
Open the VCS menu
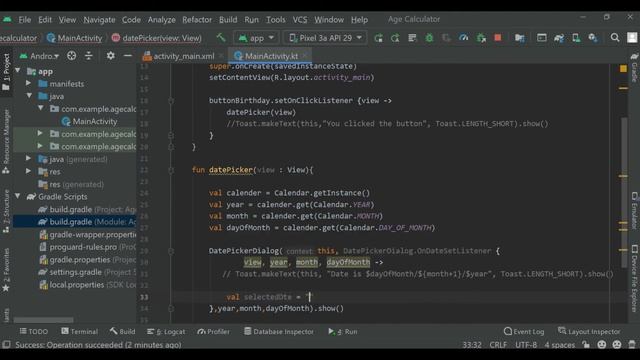click(300, 20)
